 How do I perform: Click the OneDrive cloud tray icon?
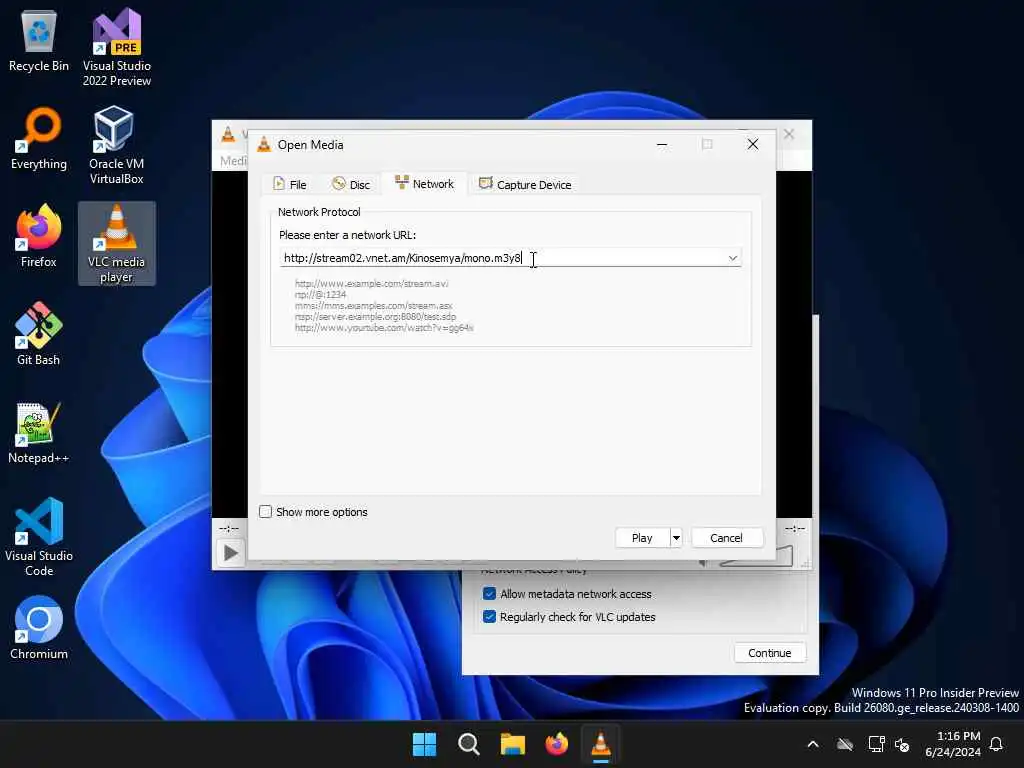click(845, 744)
